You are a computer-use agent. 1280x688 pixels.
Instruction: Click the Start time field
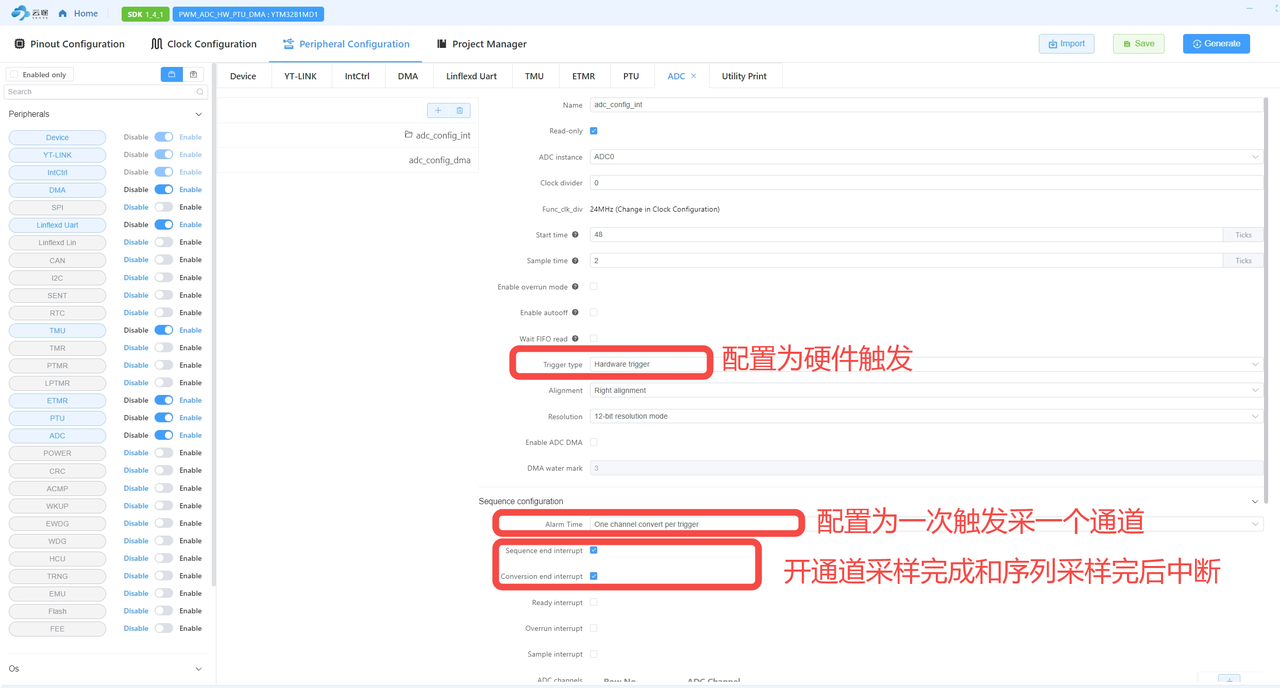point(906,235)
